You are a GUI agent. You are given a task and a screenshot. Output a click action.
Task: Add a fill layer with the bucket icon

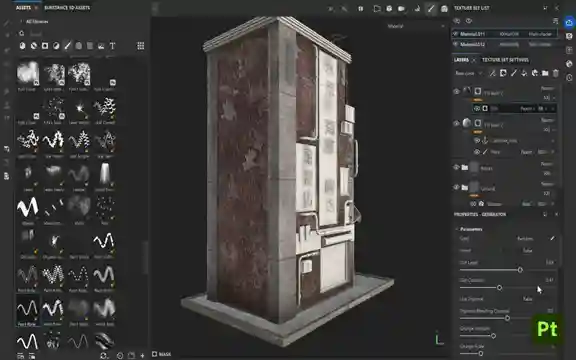[524, 73]
